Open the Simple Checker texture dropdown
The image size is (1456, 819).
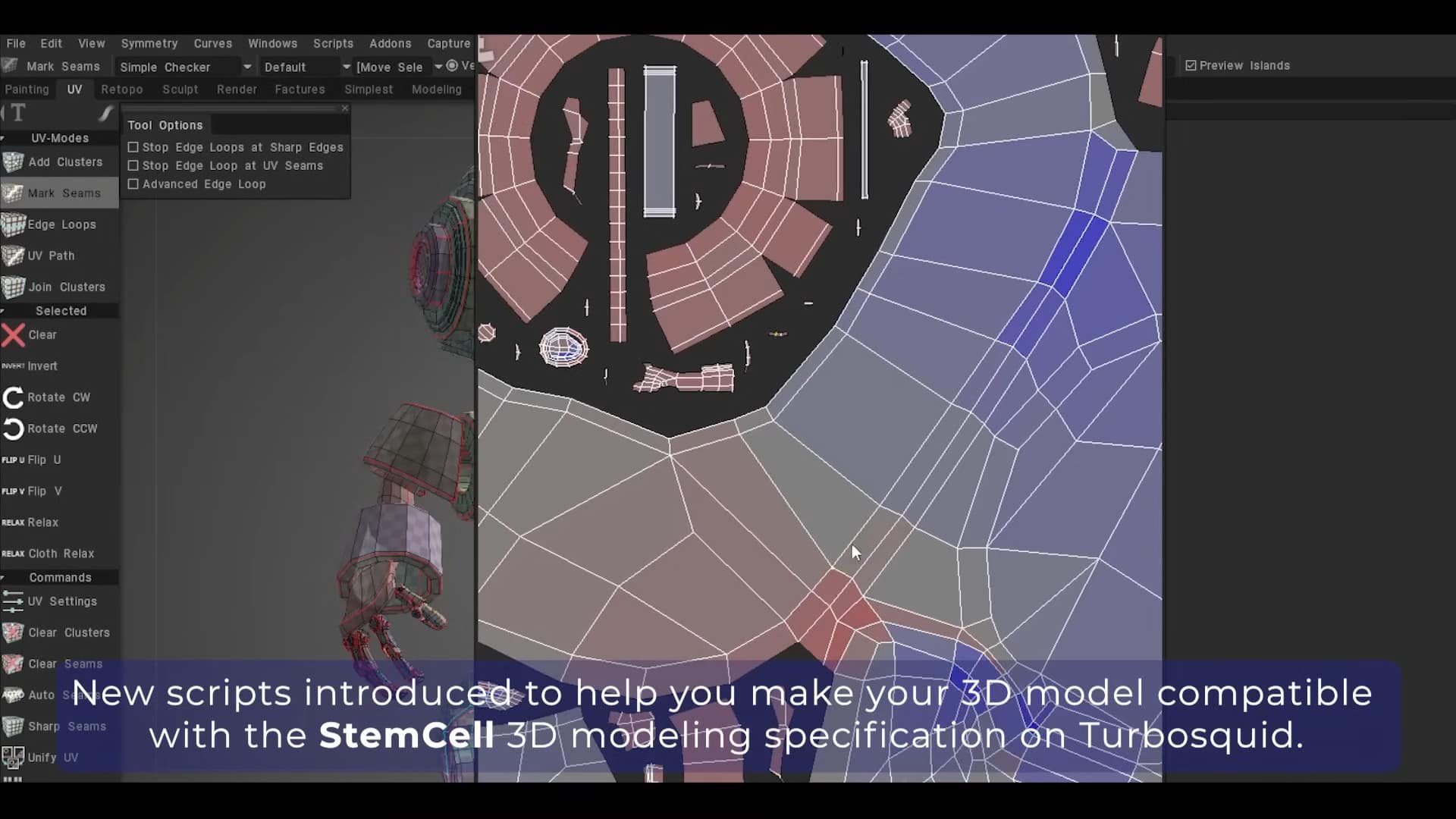pos(247,67)
